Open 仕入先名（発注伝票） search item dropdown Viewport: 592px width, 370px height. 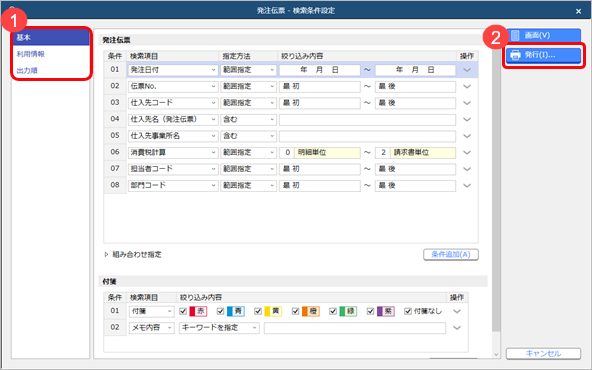coord(173,119)
